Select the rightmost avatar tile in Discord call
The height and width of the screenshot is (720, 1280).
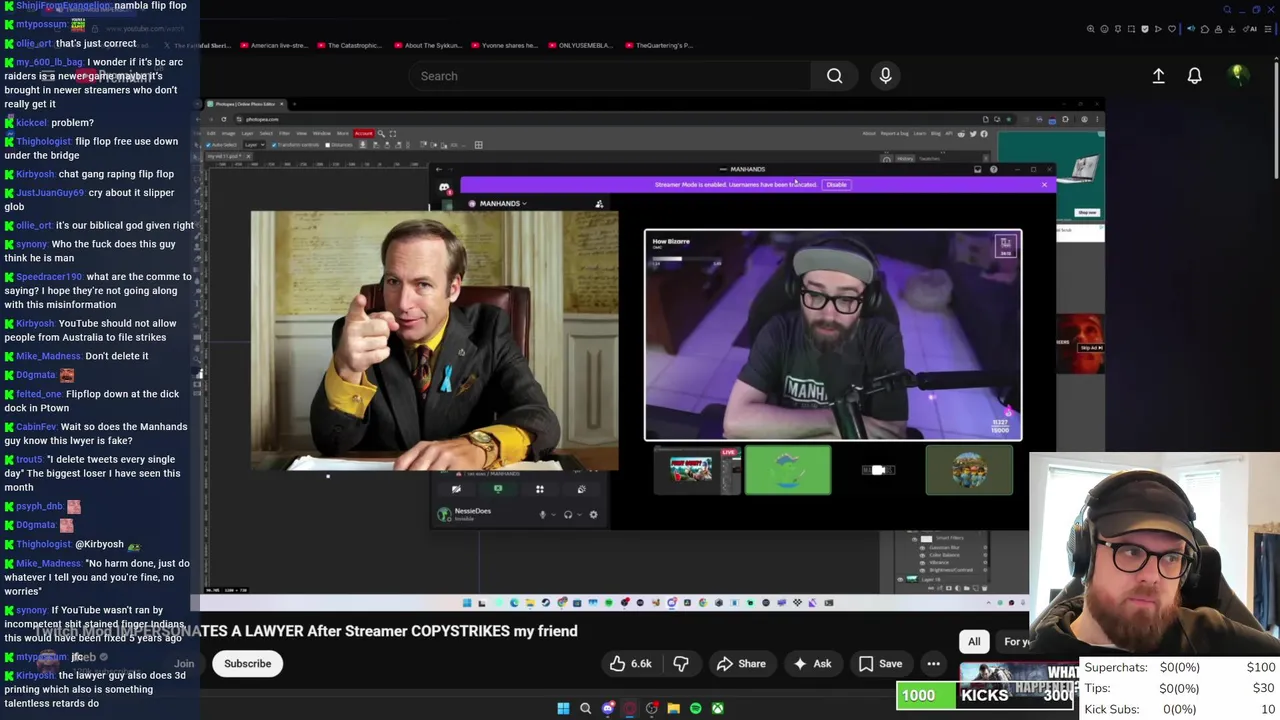[x=969, y=470]
